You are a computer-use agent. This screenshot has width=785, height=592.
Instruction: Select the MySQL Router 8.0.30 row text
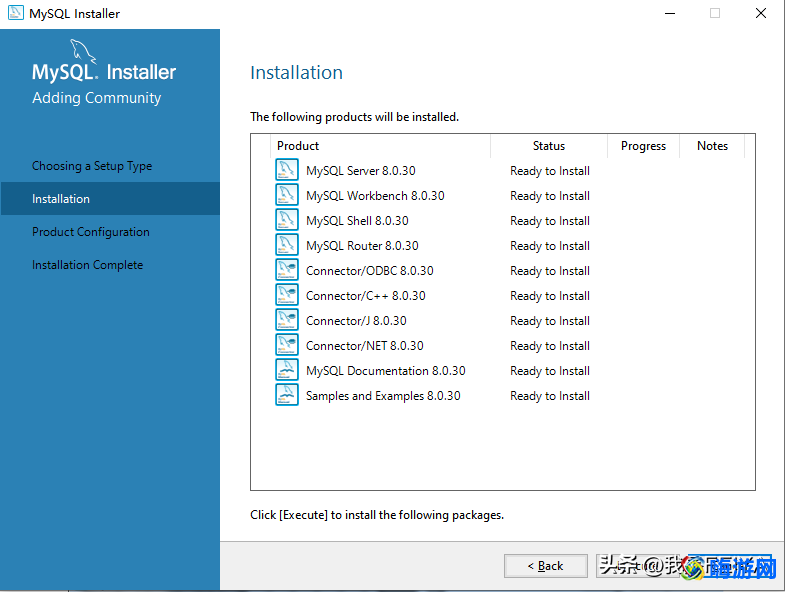click(x=362, y=246)
